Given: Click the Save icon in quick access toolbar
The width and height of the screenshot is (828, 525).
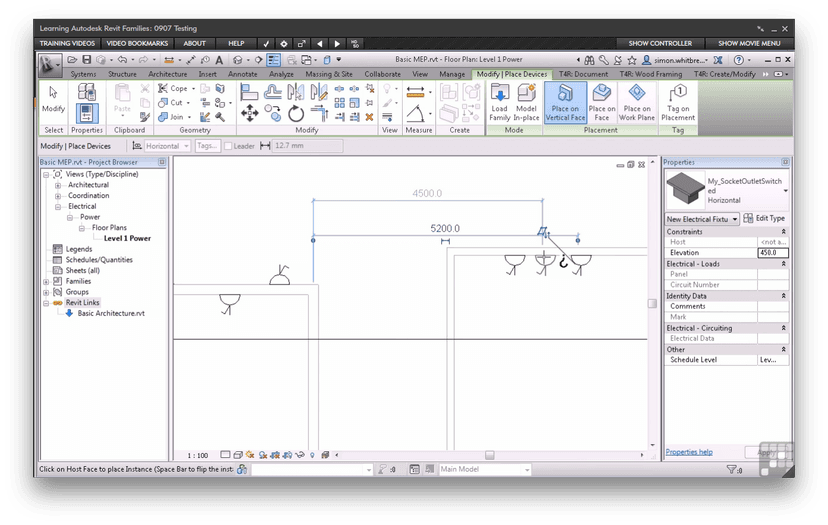Looking at the screenshot, I should 87,60.
